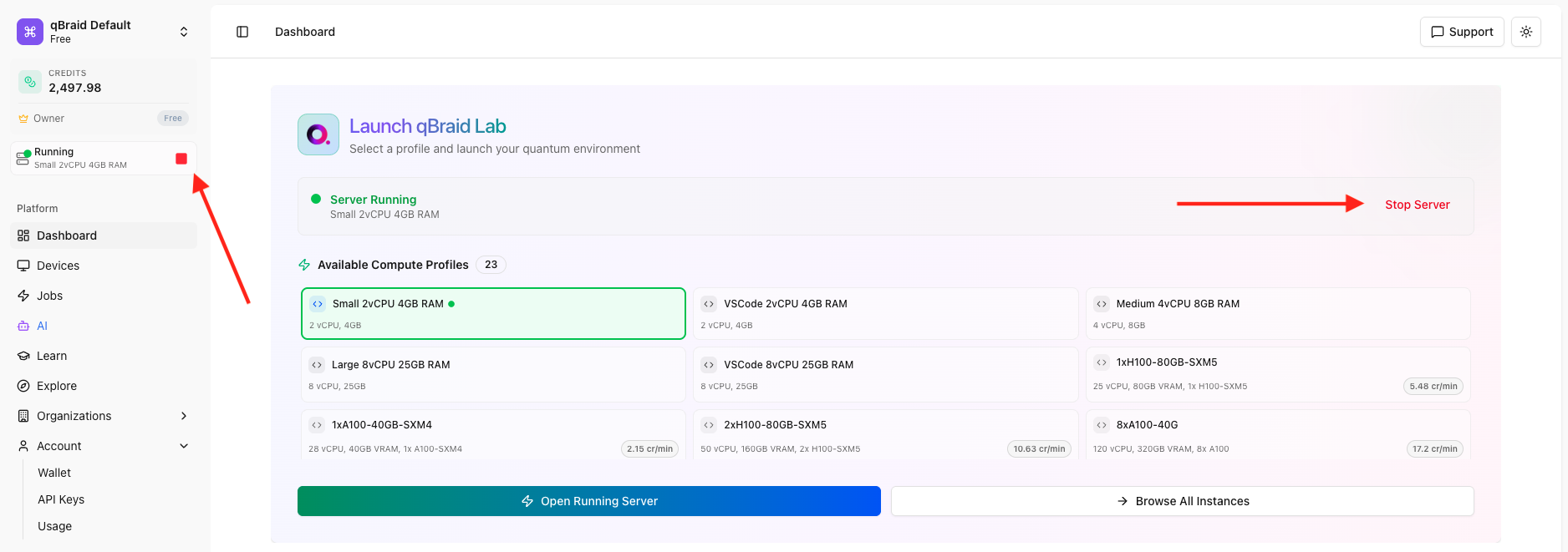Click the running server status icon in sidebar
Image resolution: width=1568 pixels, height=552 pixels.
(x=23, y=158)
